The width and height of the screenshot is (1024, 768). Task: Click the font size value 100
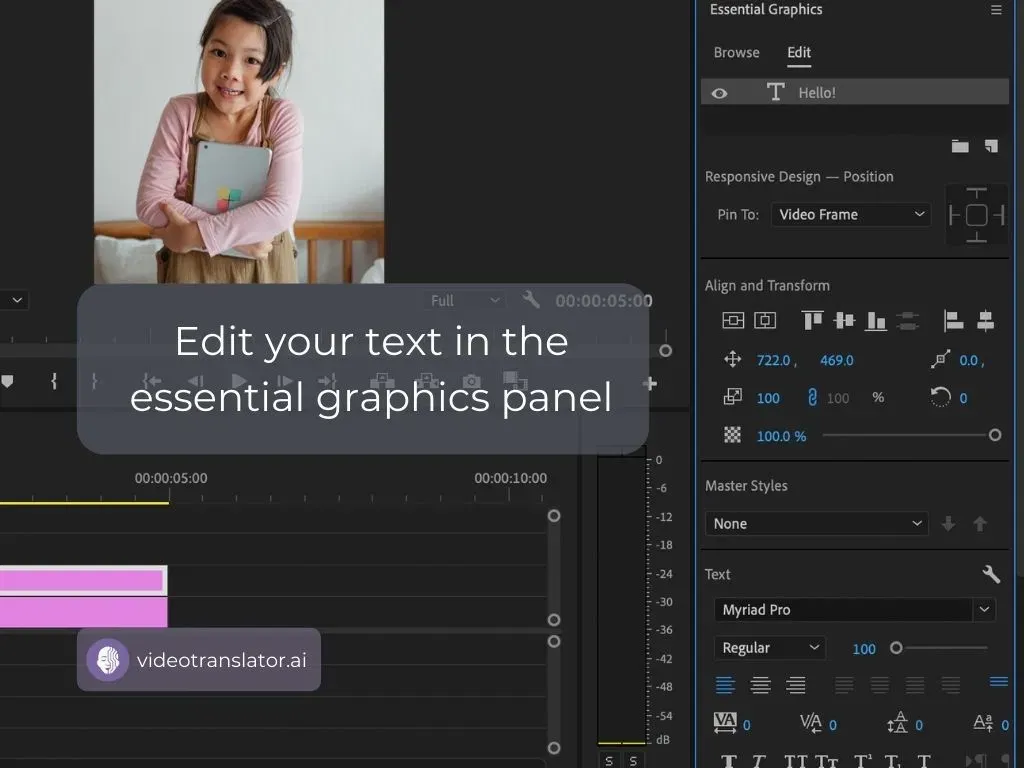click(x=863, y=648)
